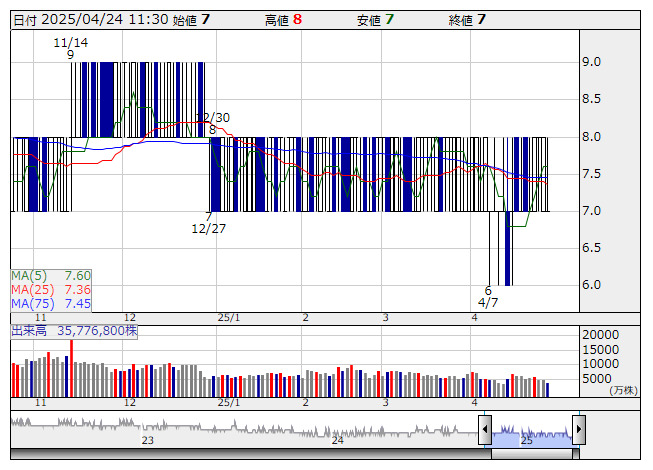Click the left range slider handle arrow
The height and width of the screenshot is (470, 653).
click(x=485, y=429)
